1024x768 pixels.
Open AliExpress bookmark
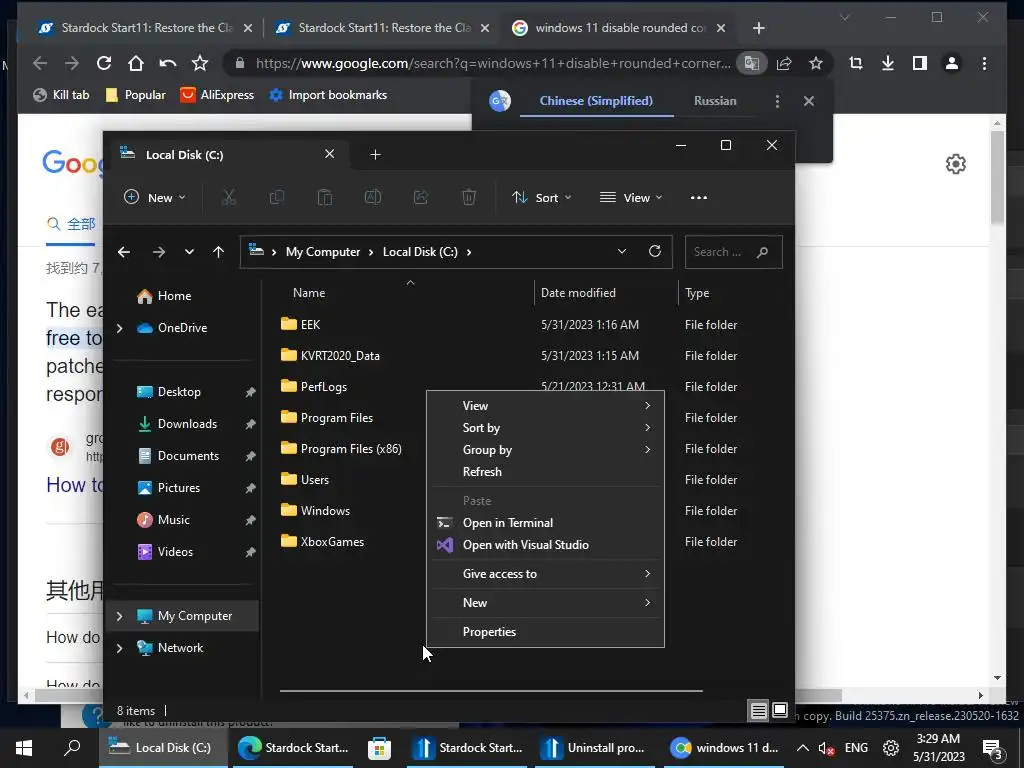tap(217, 95)
